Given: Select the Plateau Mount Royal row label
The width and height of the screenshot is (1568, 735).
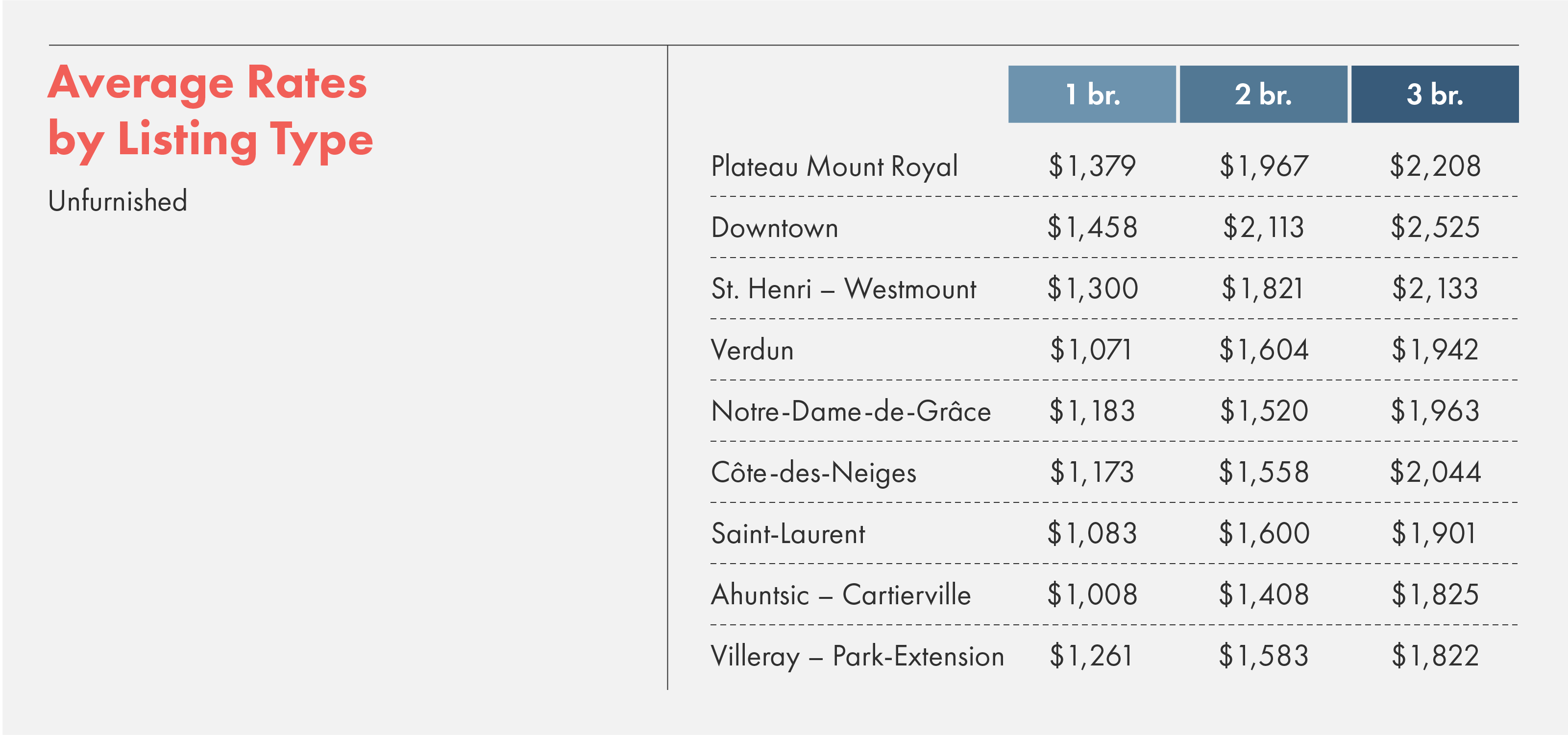Looking at the screenshot, I should 834,166.
